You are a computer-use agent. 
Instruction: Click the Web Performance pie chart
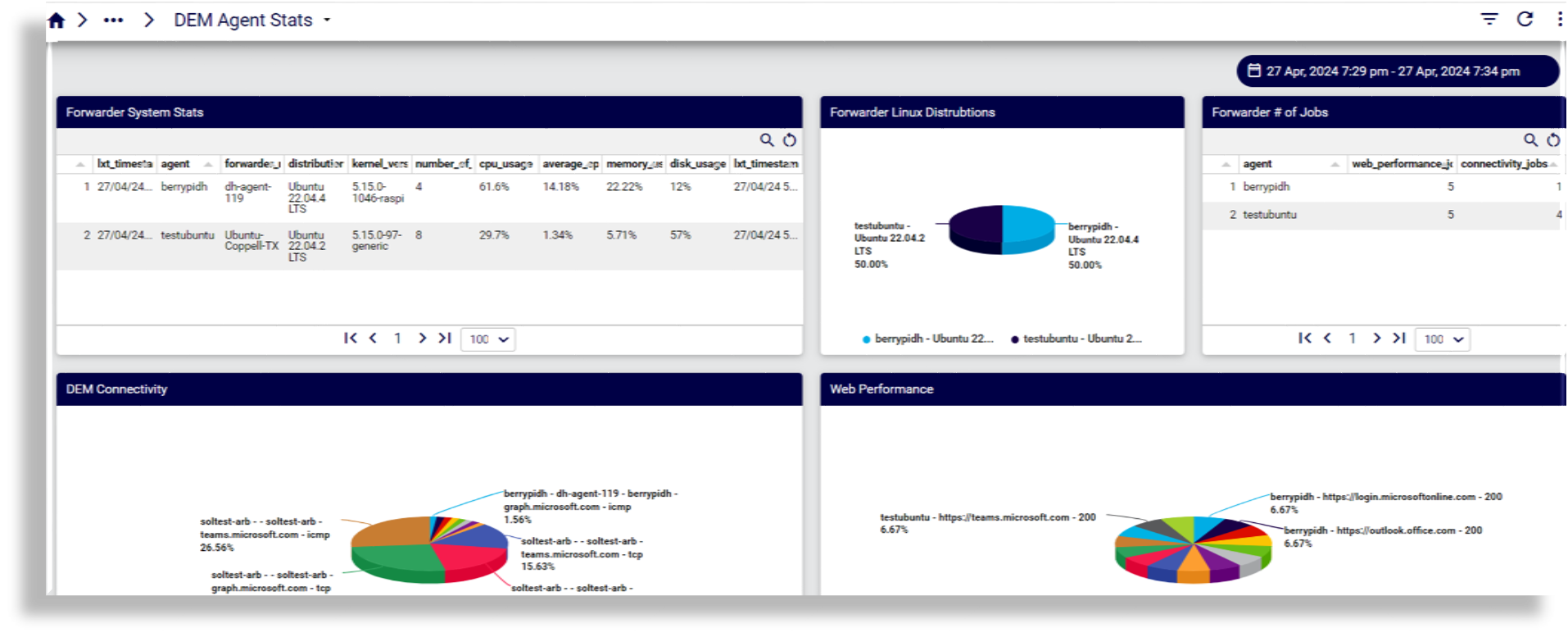1193,549
